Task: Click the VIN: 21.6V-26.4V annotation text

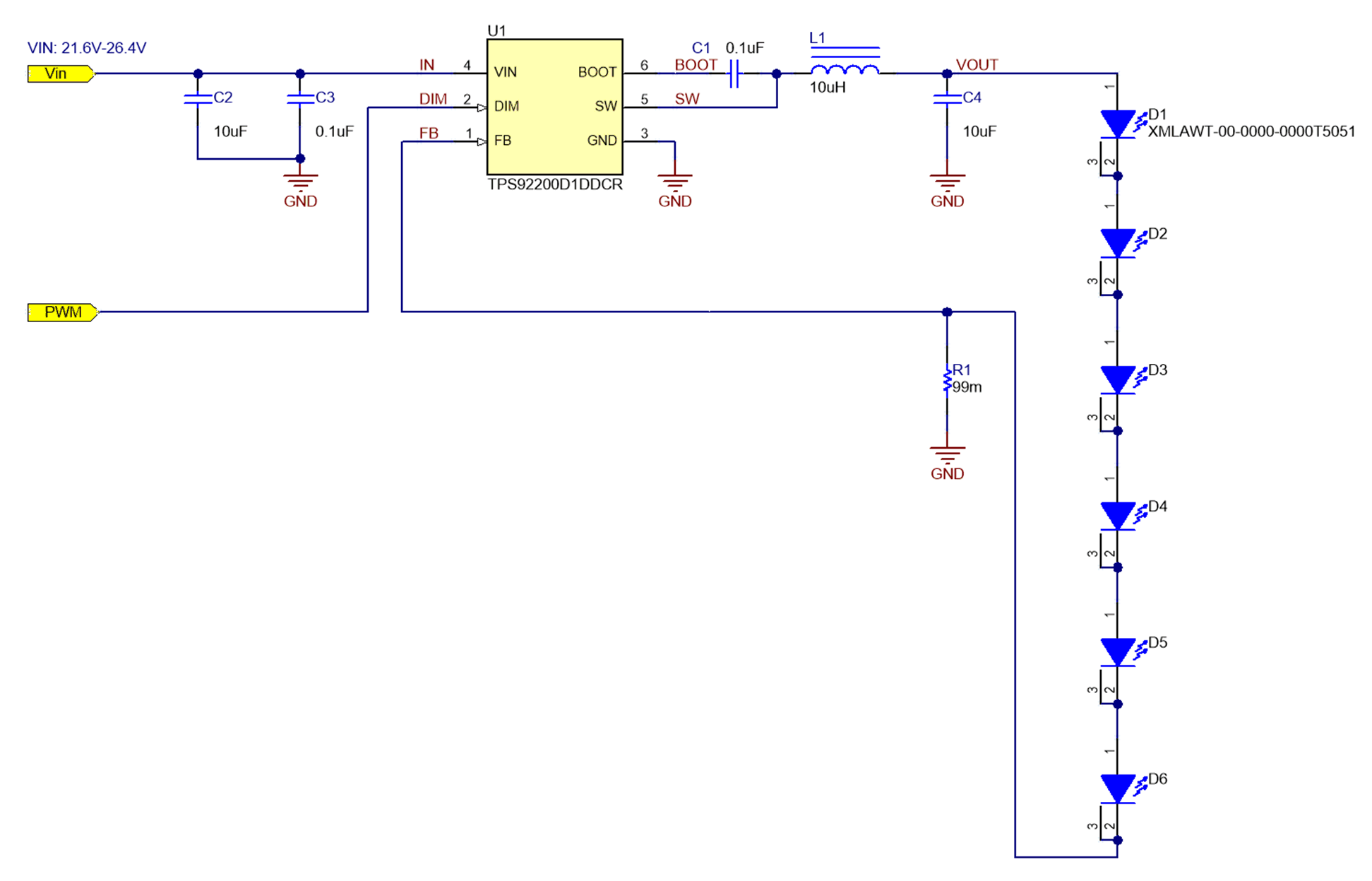Action: tap(86, 49)
